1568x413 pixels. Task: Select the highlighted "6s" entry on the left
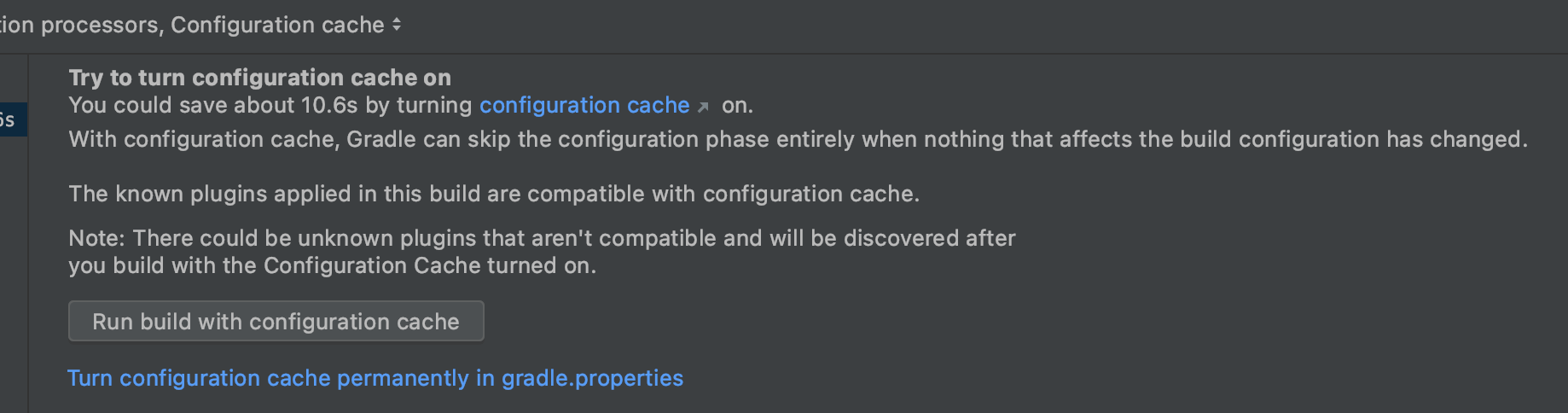pos(9,119)
